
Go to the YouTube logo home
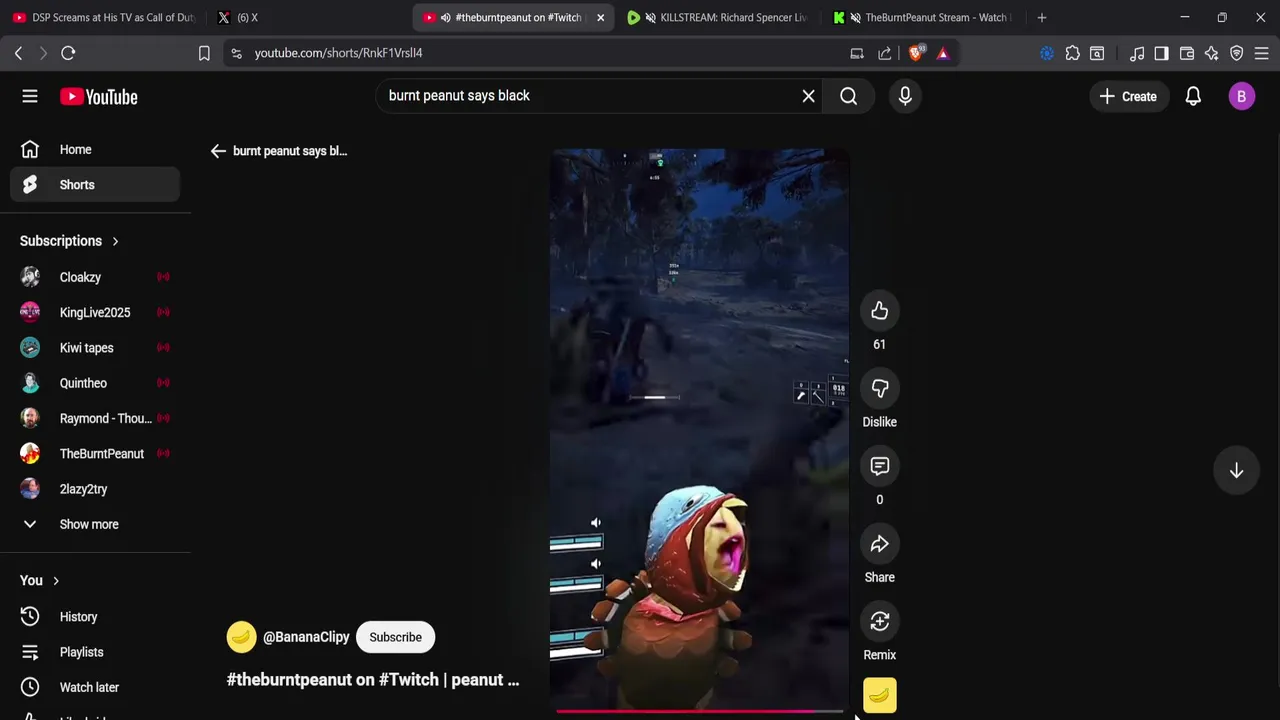coord(98,97)
